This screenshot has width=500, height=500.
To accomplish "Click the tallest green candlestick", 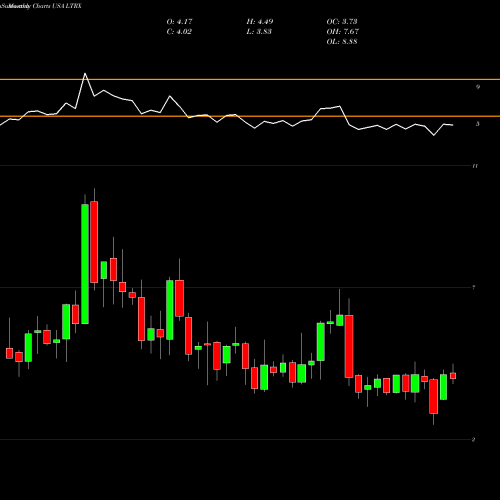I will tap(85, 264).
